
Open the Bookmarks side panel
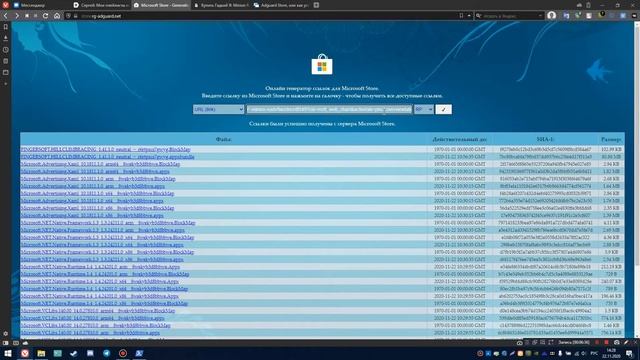click(x=6, y=27)
